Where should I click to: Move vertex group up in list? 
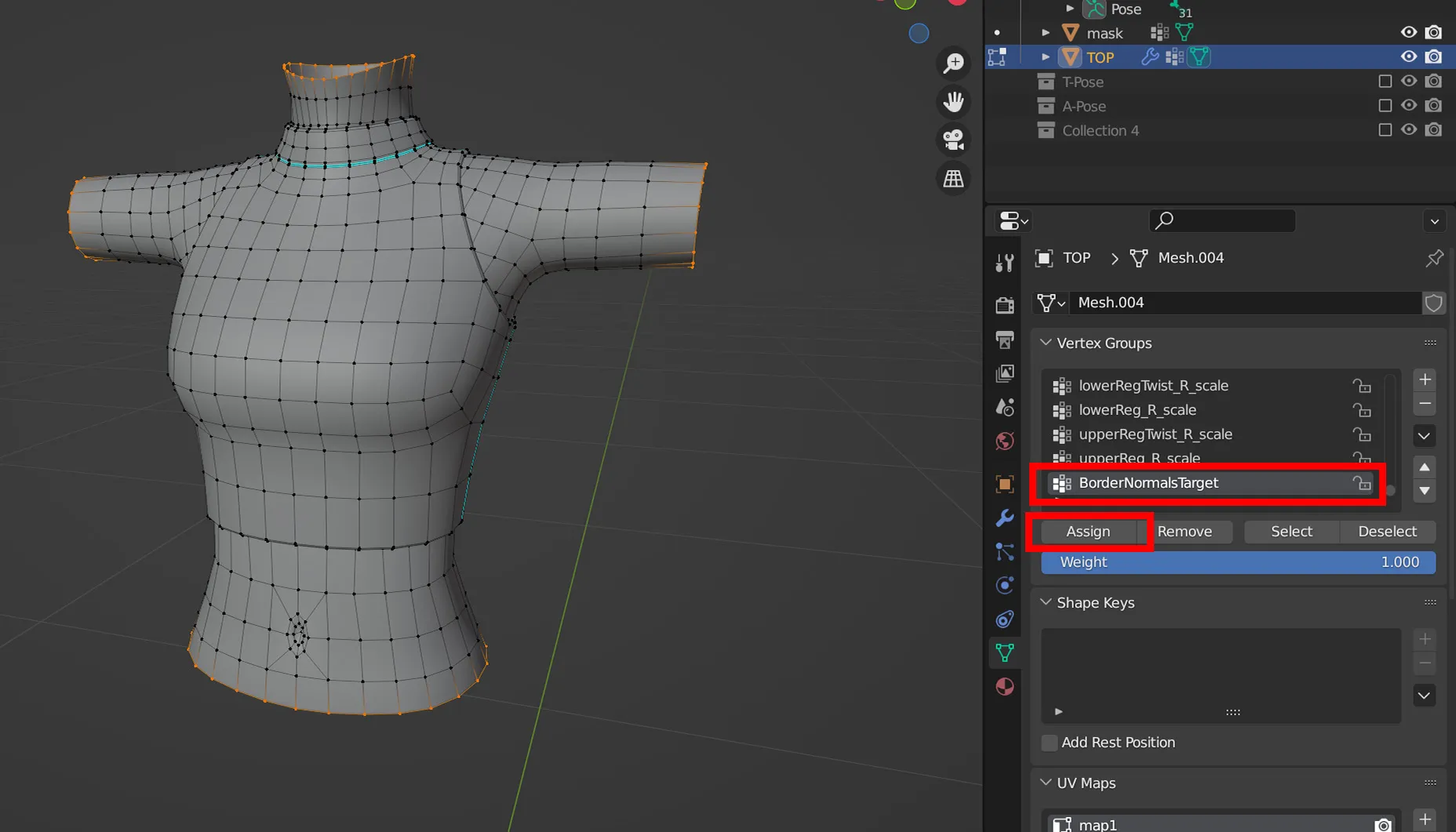(x=1425, y=467)
